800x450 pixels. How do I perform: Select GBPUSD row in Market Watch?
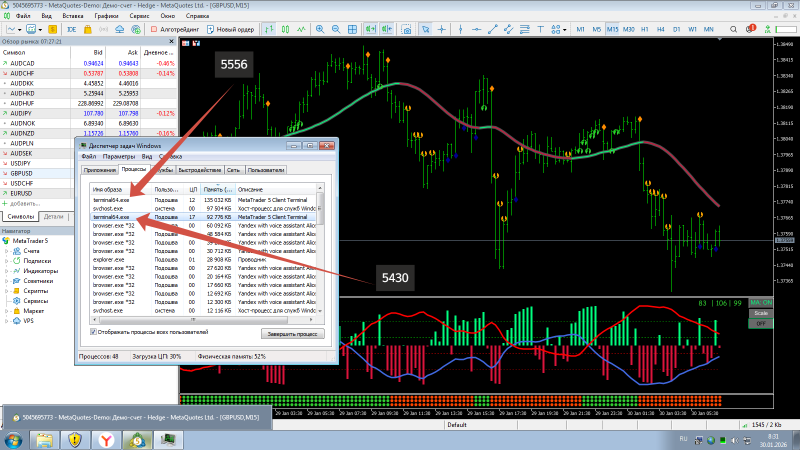[x=89, y=173]
